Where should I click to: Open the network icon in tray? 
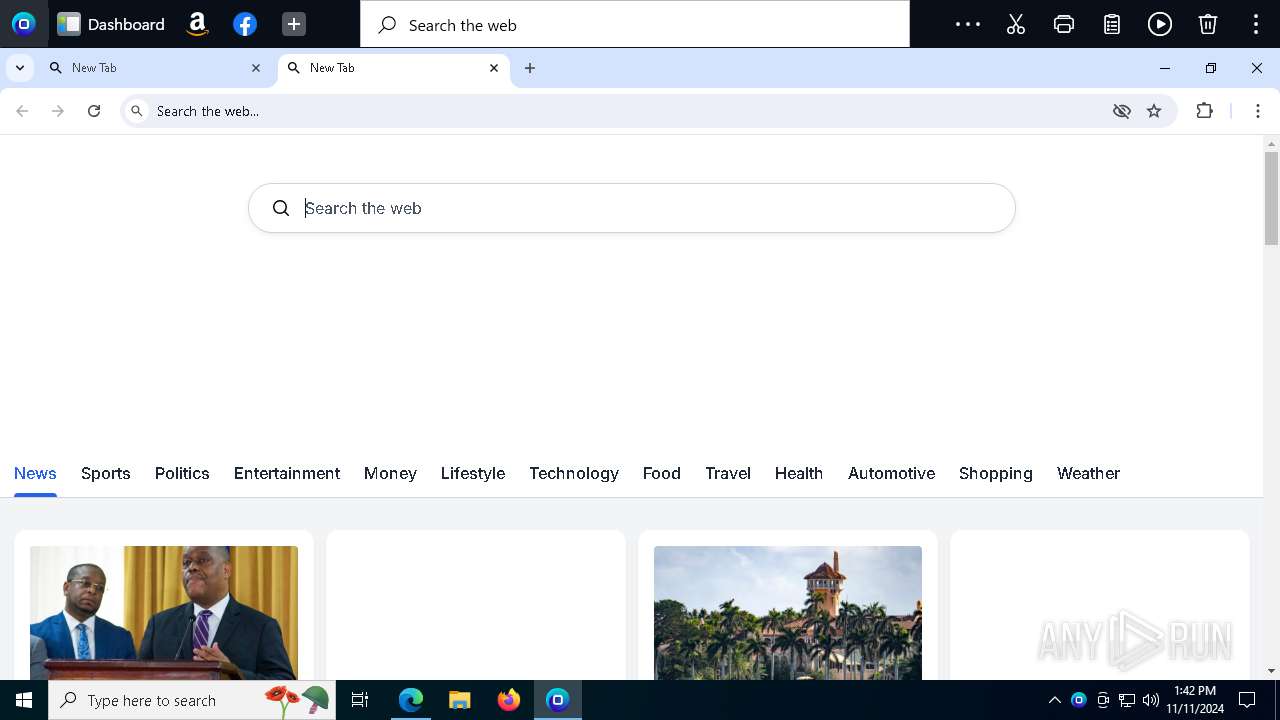tap(1127, 700)
